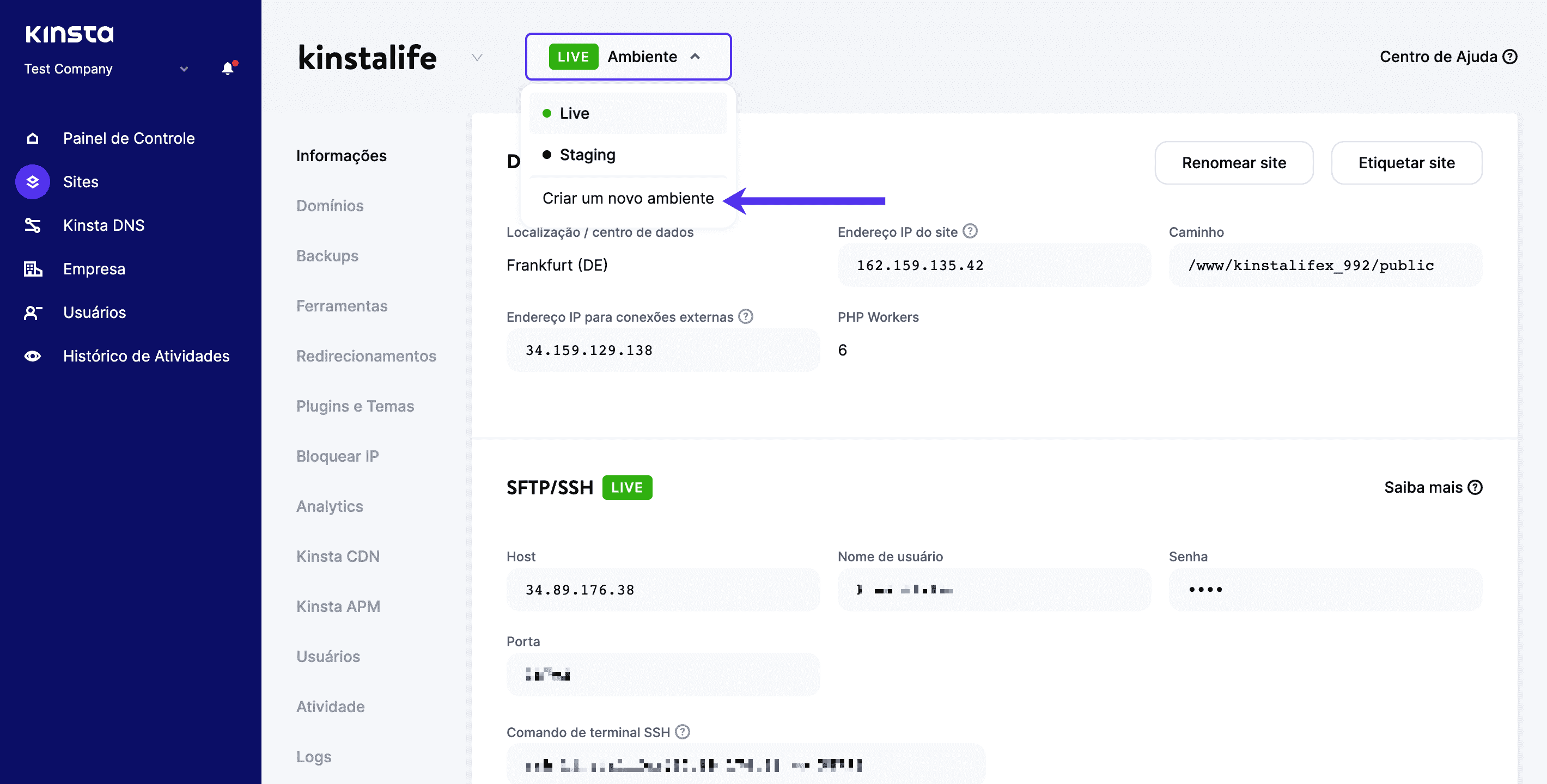Click the Sites sidebar icon
This screenshot has width=1547, height=784.
point(33,182)
